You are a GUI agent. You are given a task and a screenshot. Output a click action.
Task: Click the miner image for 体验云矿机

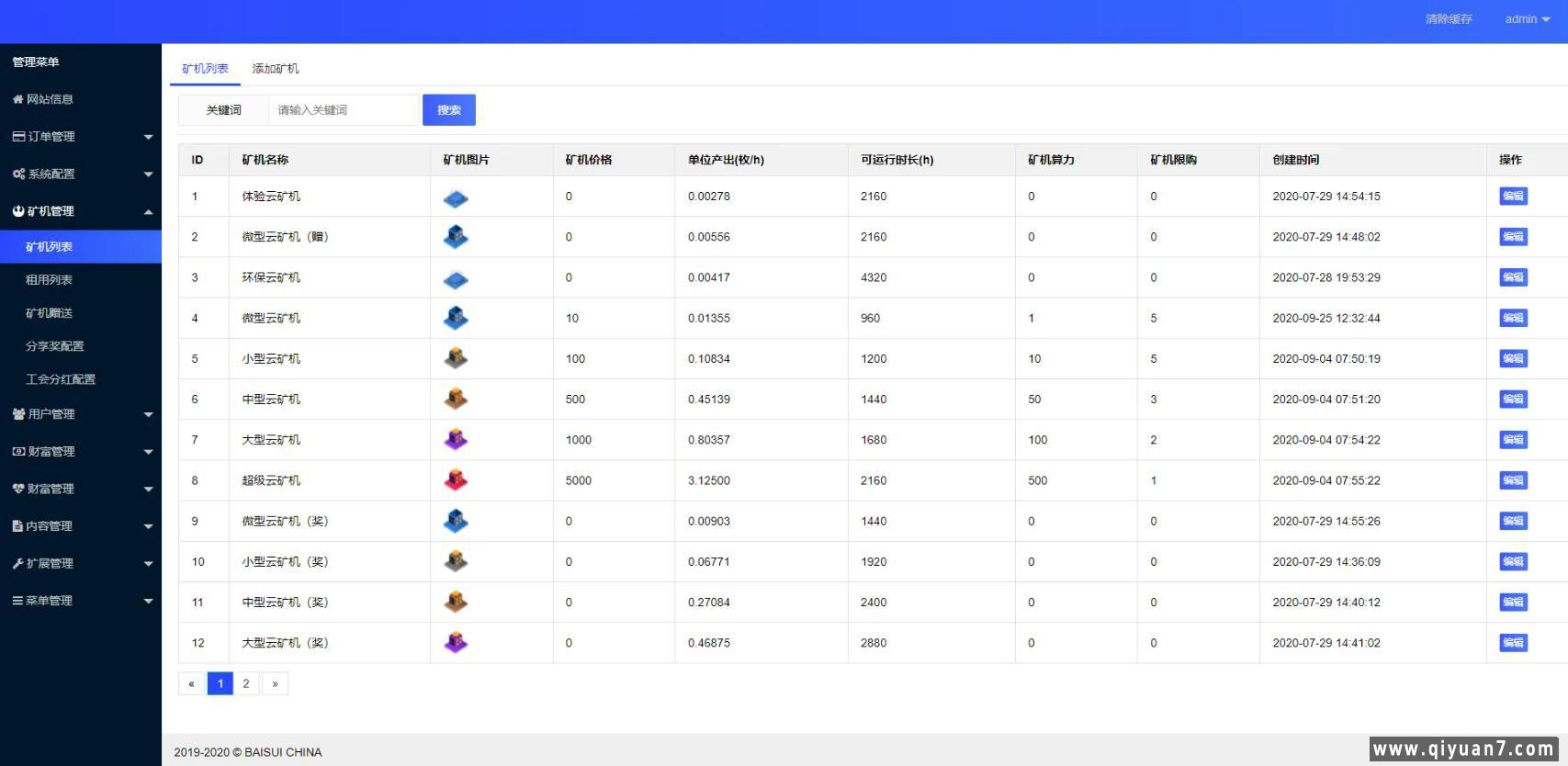[456, 197]
